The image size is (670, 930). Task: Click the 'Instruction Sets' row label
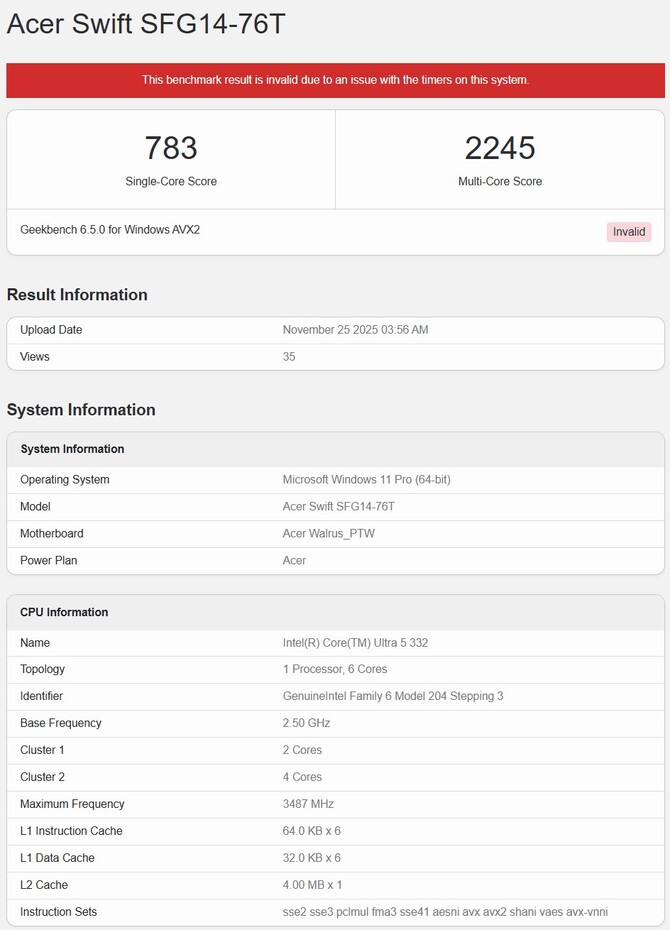point(58,912)
